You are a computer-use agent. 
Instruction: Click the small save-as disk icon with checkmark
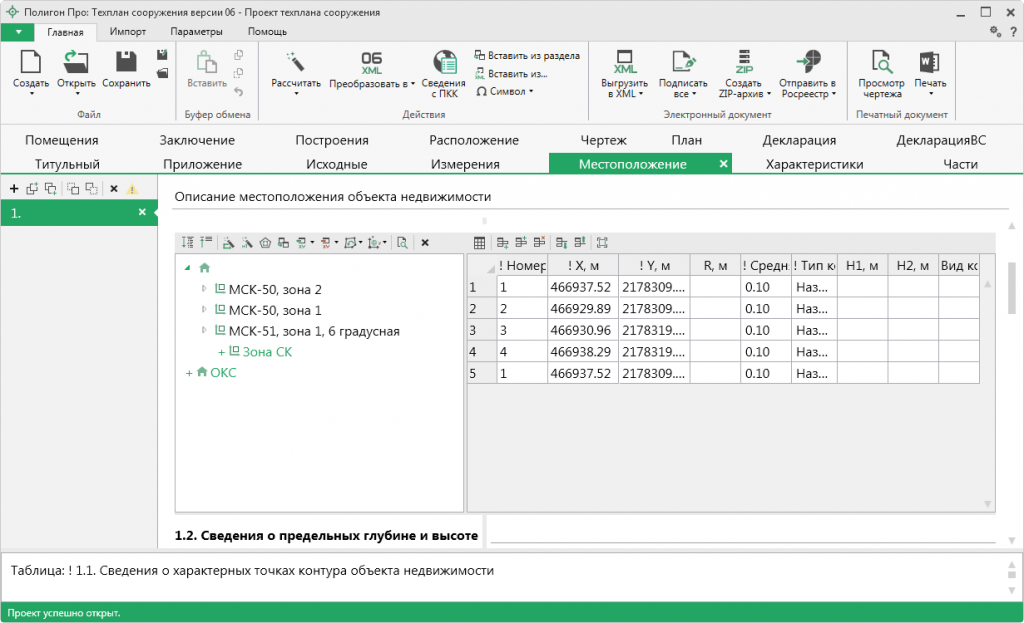(x=162, y=55)
